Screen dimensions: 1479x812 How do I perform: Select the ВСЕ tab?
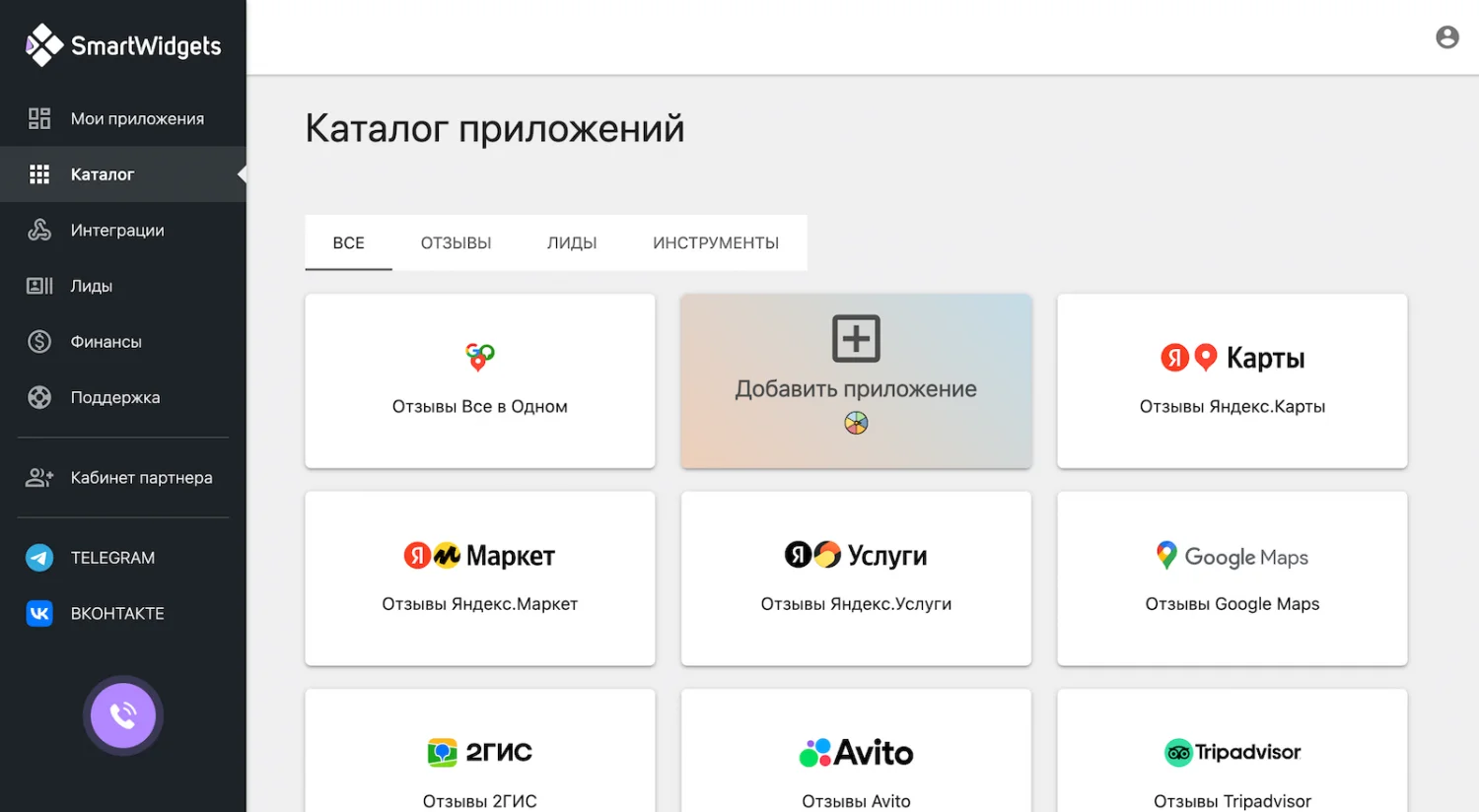click(x=348, y=243)
